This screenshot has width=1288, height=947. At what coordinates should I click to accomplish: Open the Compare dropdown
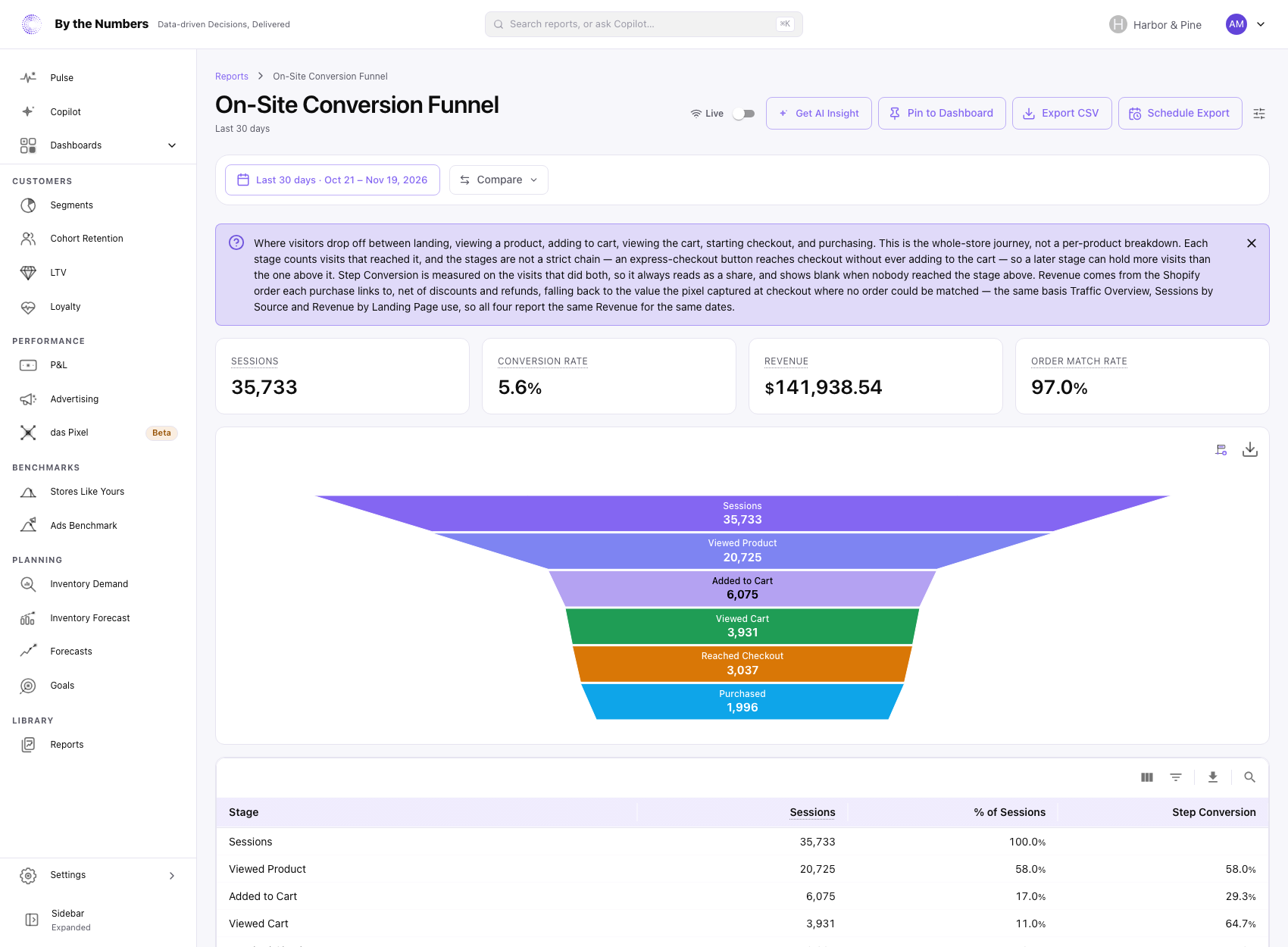pyautogui.click(x=499, y=180)
